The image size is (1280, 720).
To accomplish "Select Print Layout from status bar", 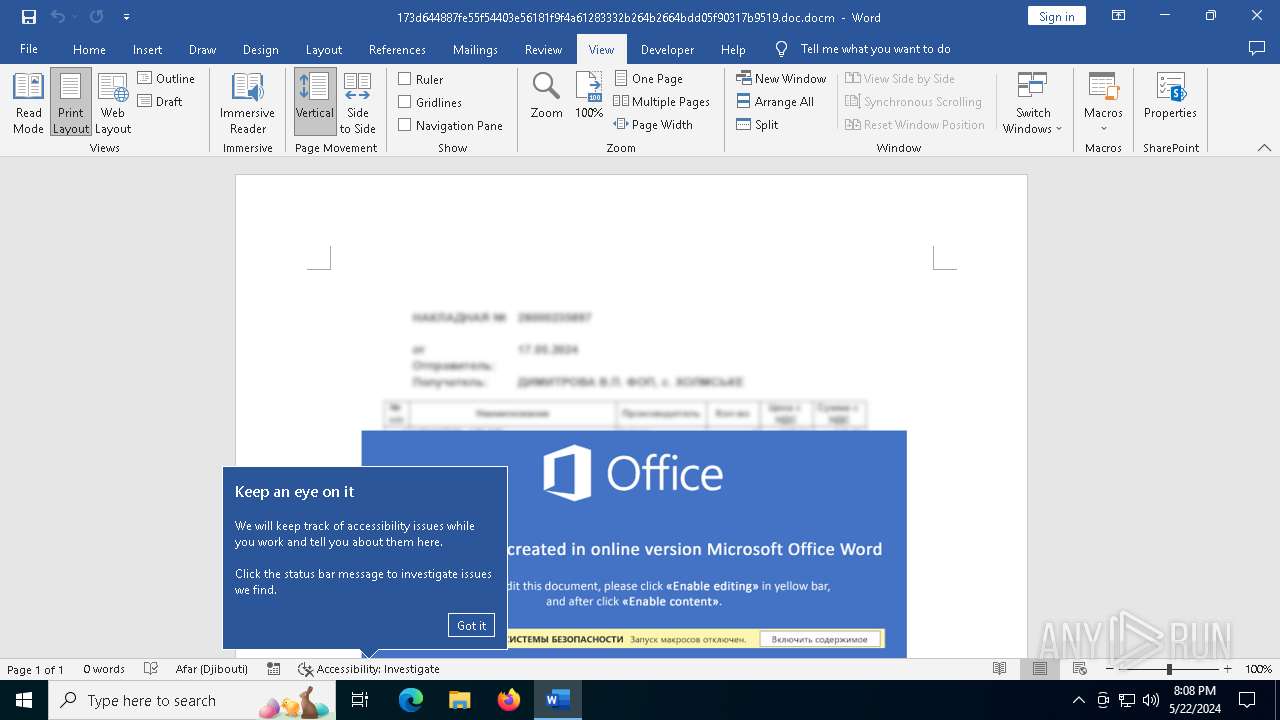I will [1039, 669].
